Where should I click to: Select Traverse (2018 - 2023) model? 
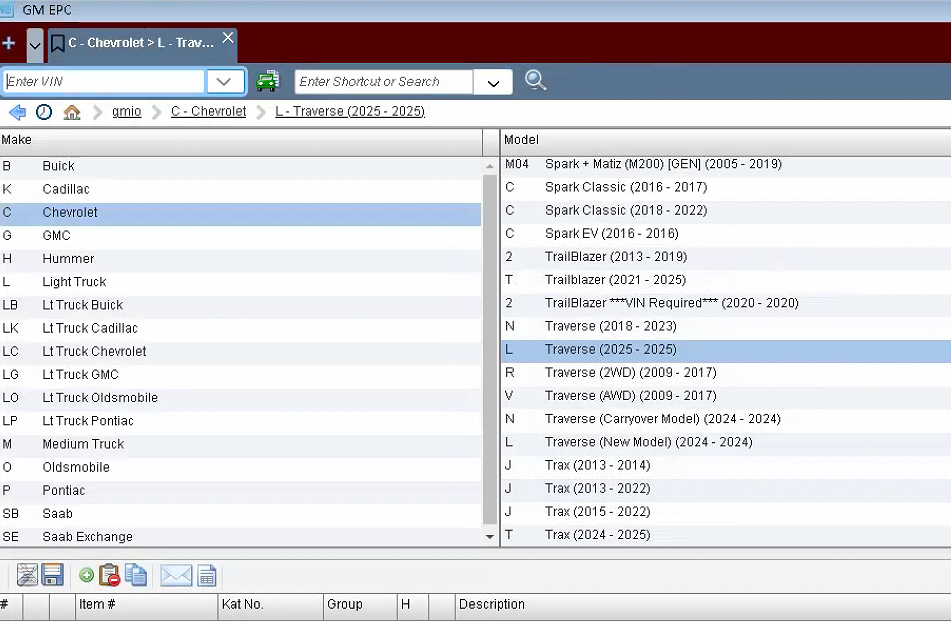726,326
